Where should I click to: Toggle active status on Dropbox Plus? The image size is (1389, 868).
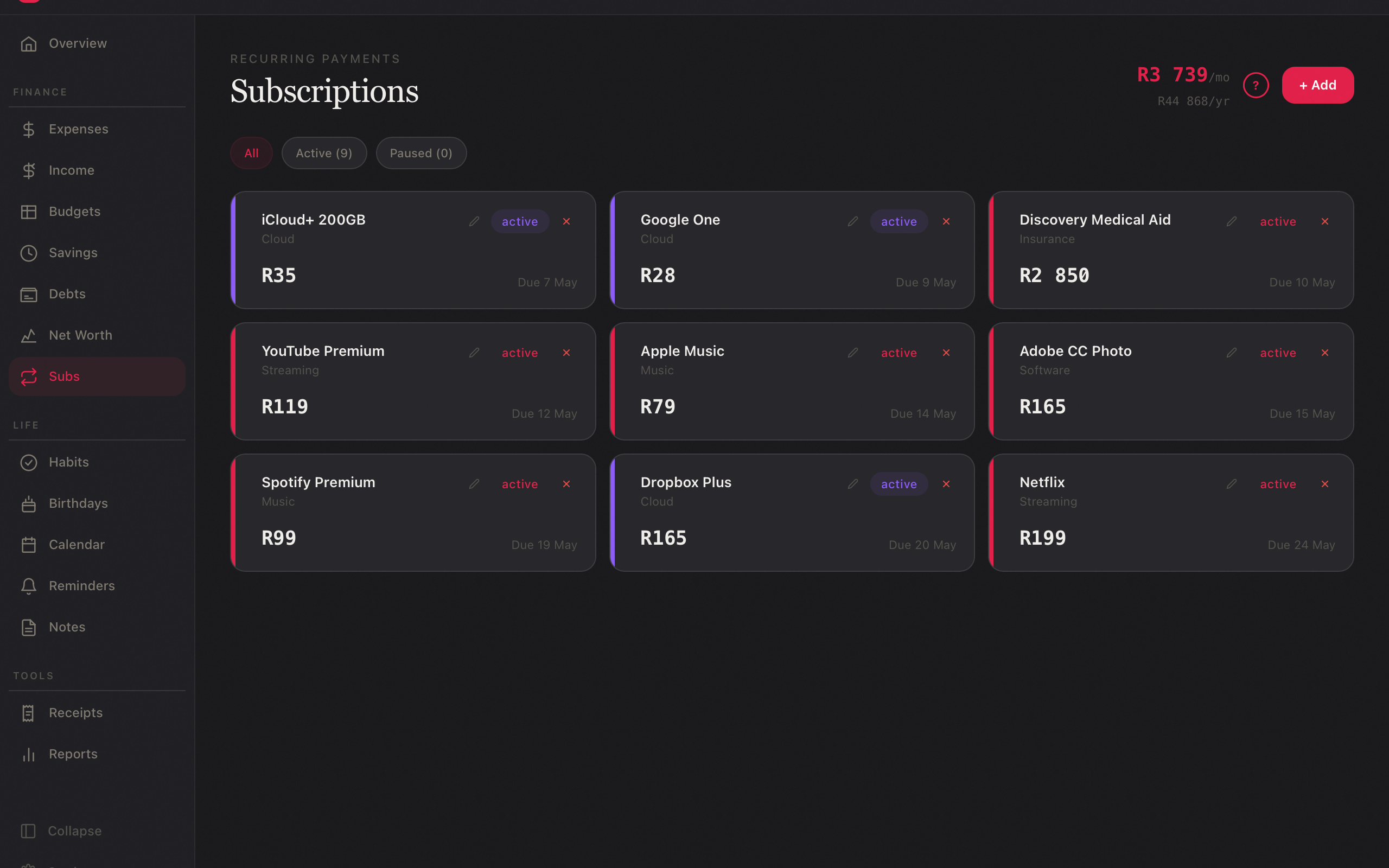(899, 484)
